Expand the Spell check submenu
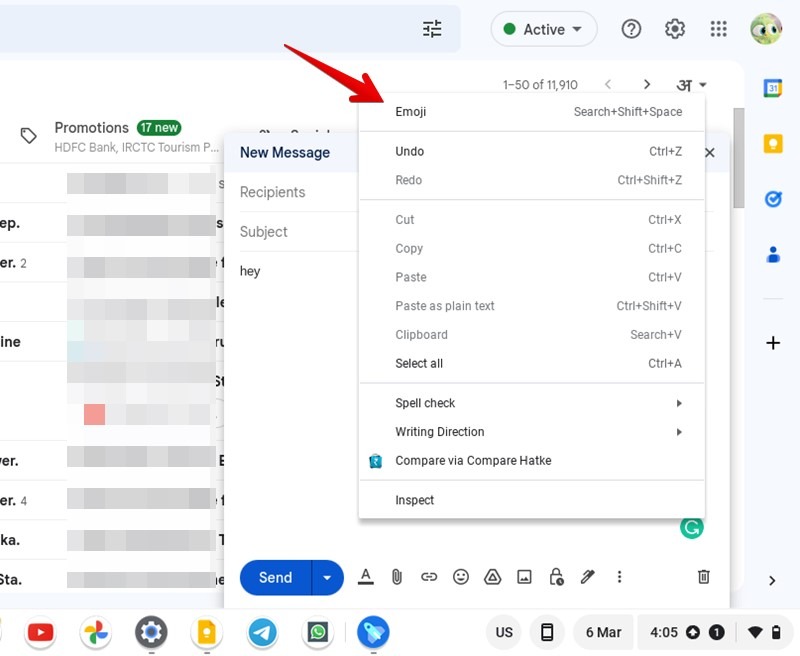Screen dimensions: 800x656 [x=424, y=403]
